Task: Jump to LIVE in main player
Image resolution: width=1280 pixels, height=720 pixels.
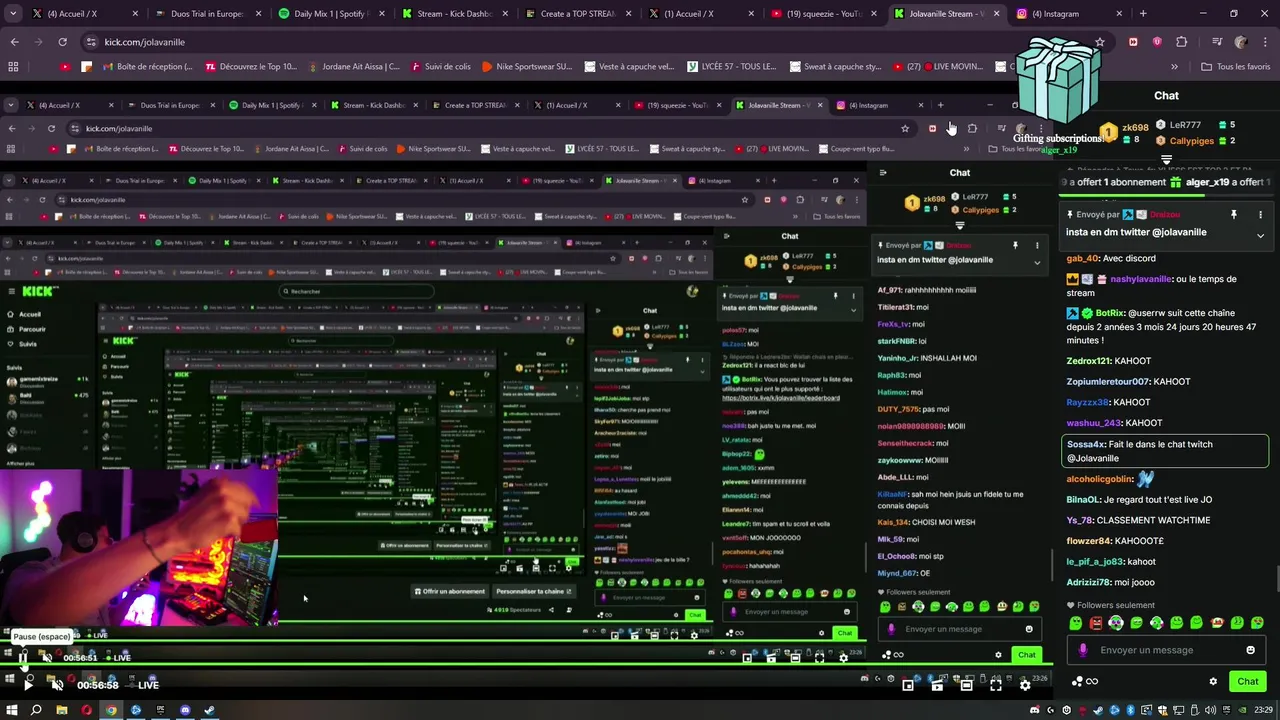Action: (x=143, y=685)
